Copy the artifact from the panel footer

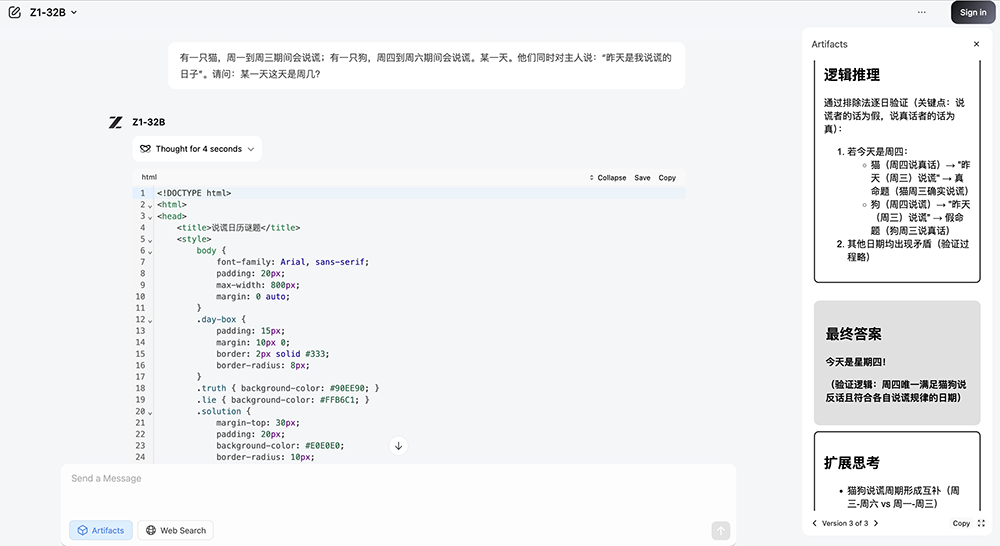[x=961, y=523]
